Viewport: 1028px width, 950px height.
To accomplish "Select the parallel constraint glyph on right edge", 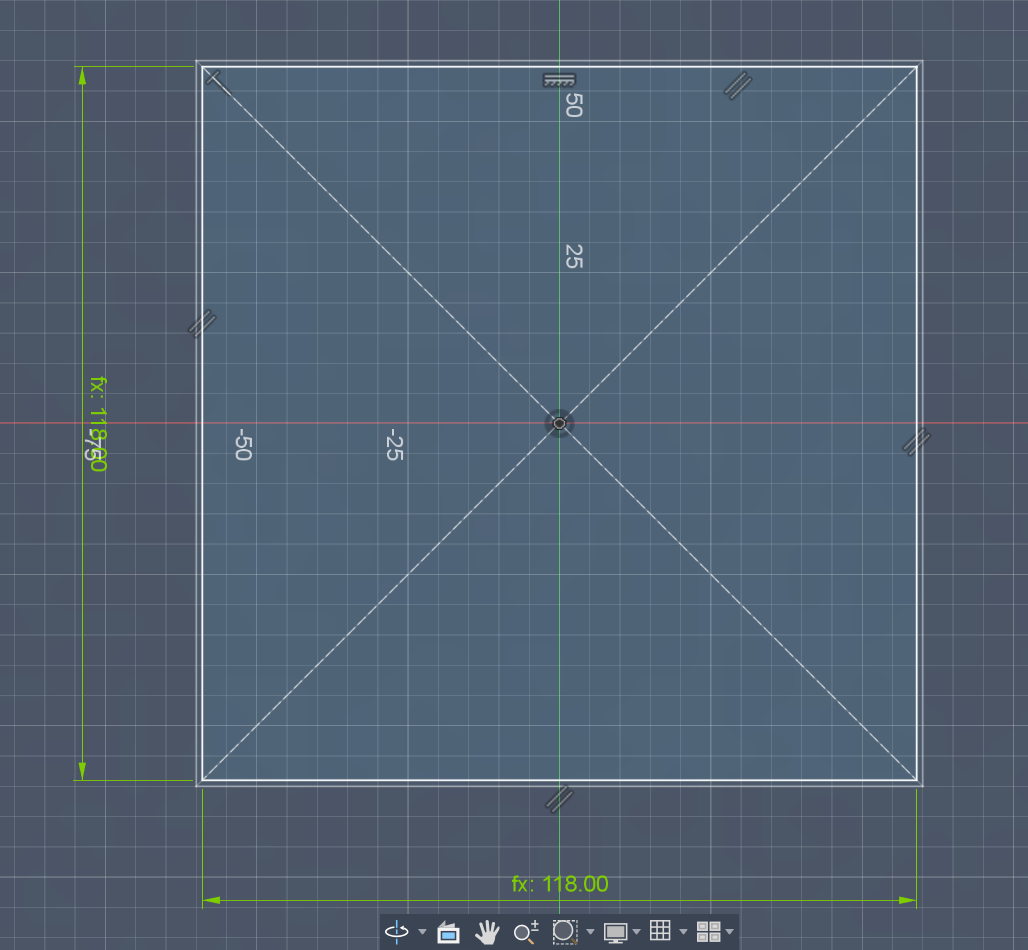I will 917,441.
